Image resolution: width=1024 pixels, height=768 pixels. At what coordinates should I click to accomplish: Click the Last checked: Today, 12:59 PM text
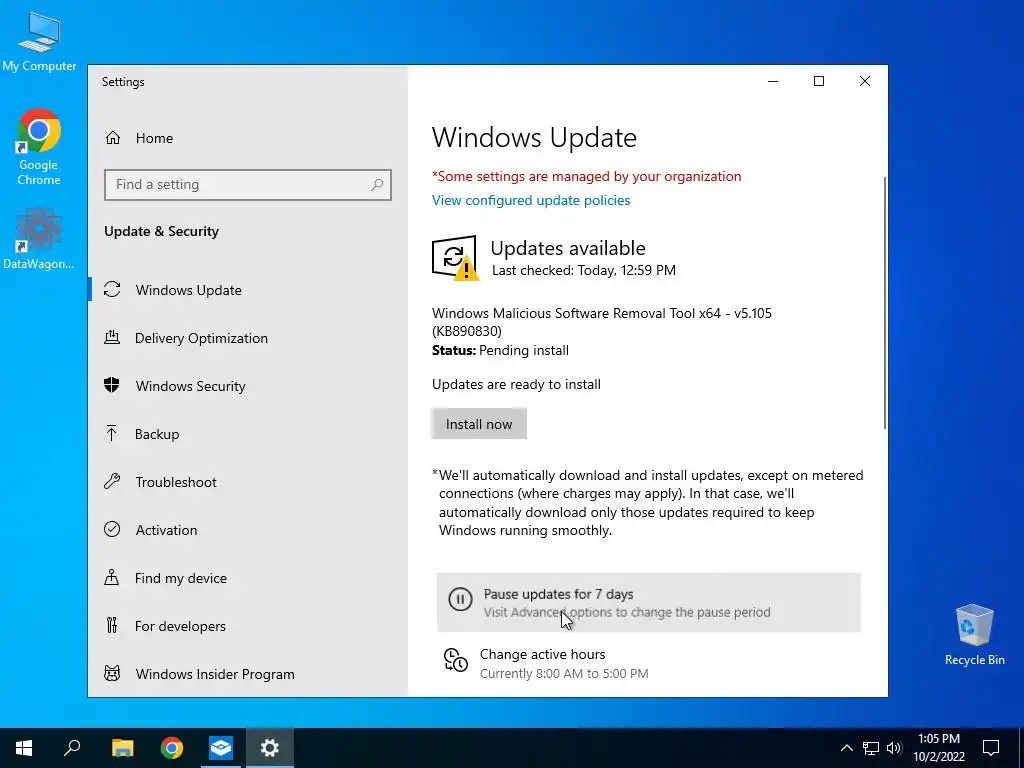click(x=583, y=270)
